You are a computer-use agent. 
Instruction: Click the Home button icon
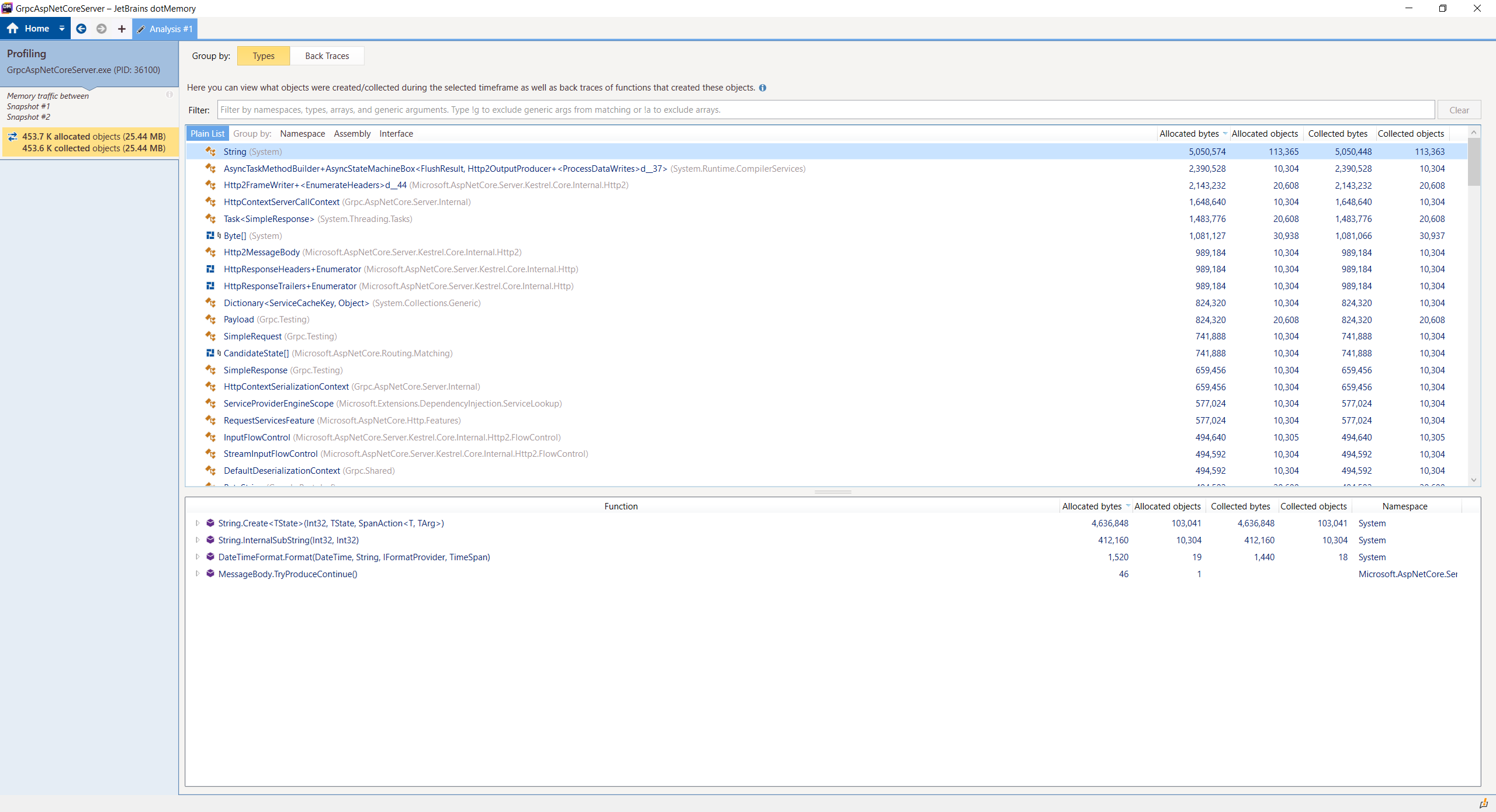coord(13,28)
